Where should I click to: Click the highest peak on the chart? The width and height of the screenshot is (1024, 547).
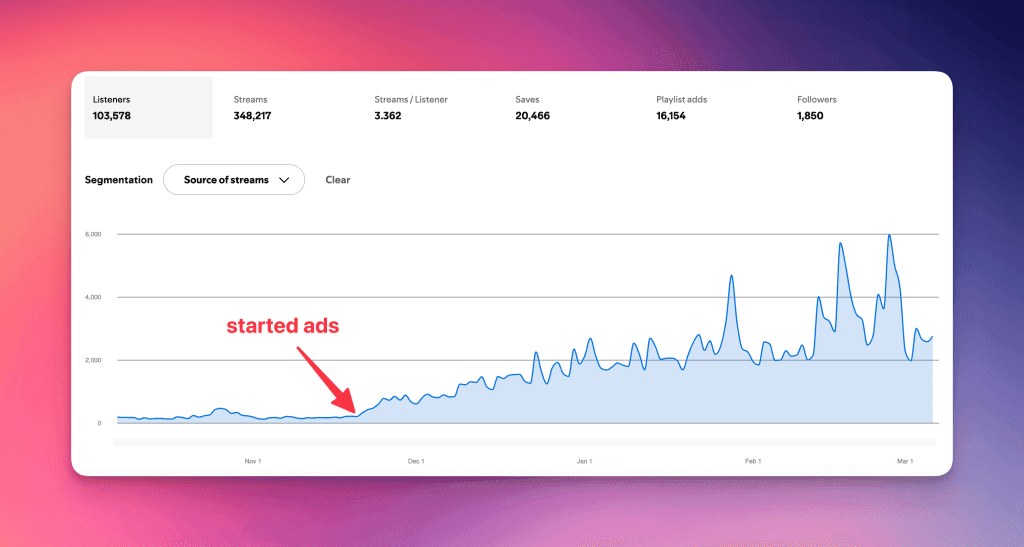pyautogui.click(x=889, y=236)
